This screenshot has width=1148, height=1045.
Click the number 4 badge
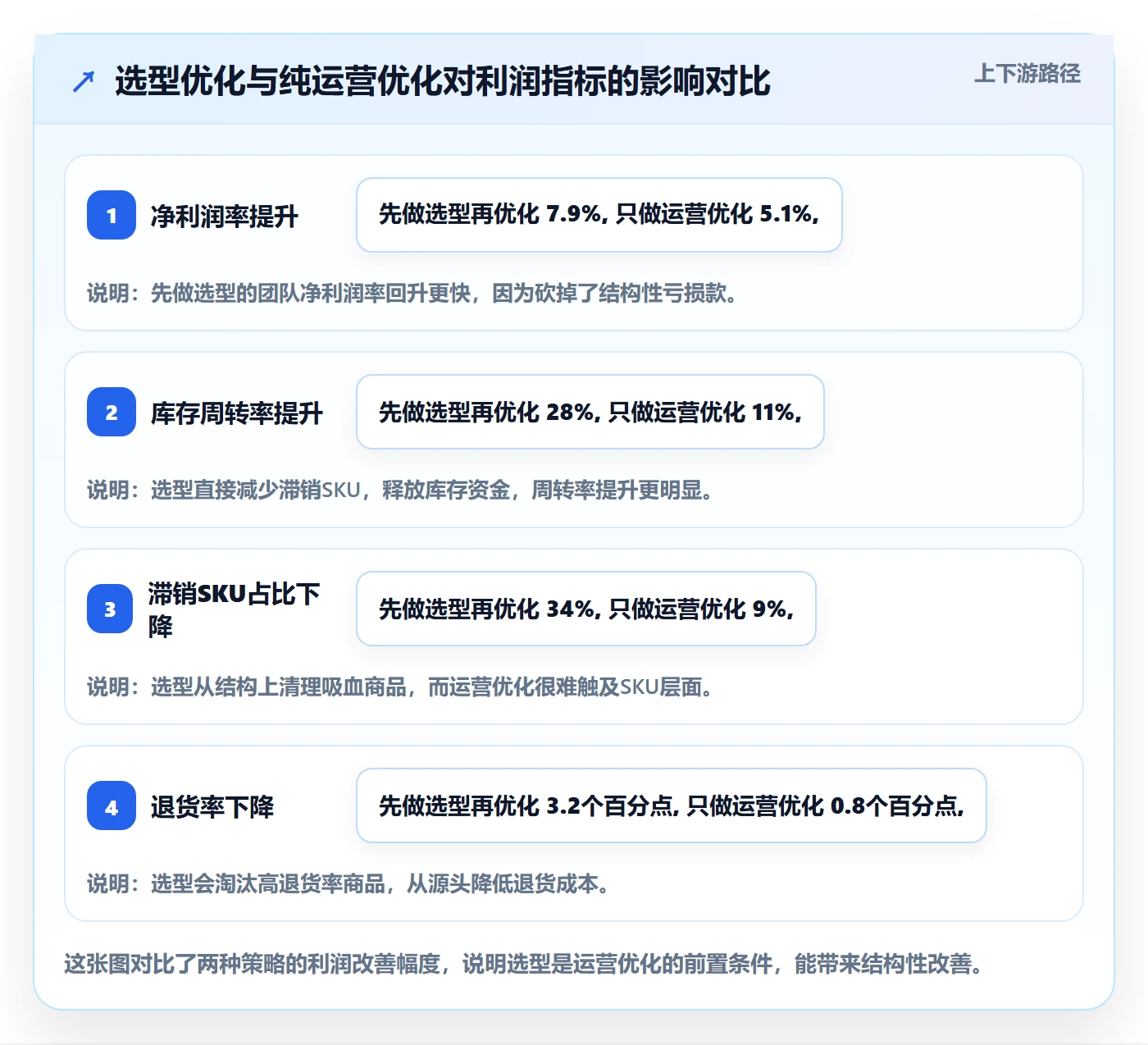[112, 805]
